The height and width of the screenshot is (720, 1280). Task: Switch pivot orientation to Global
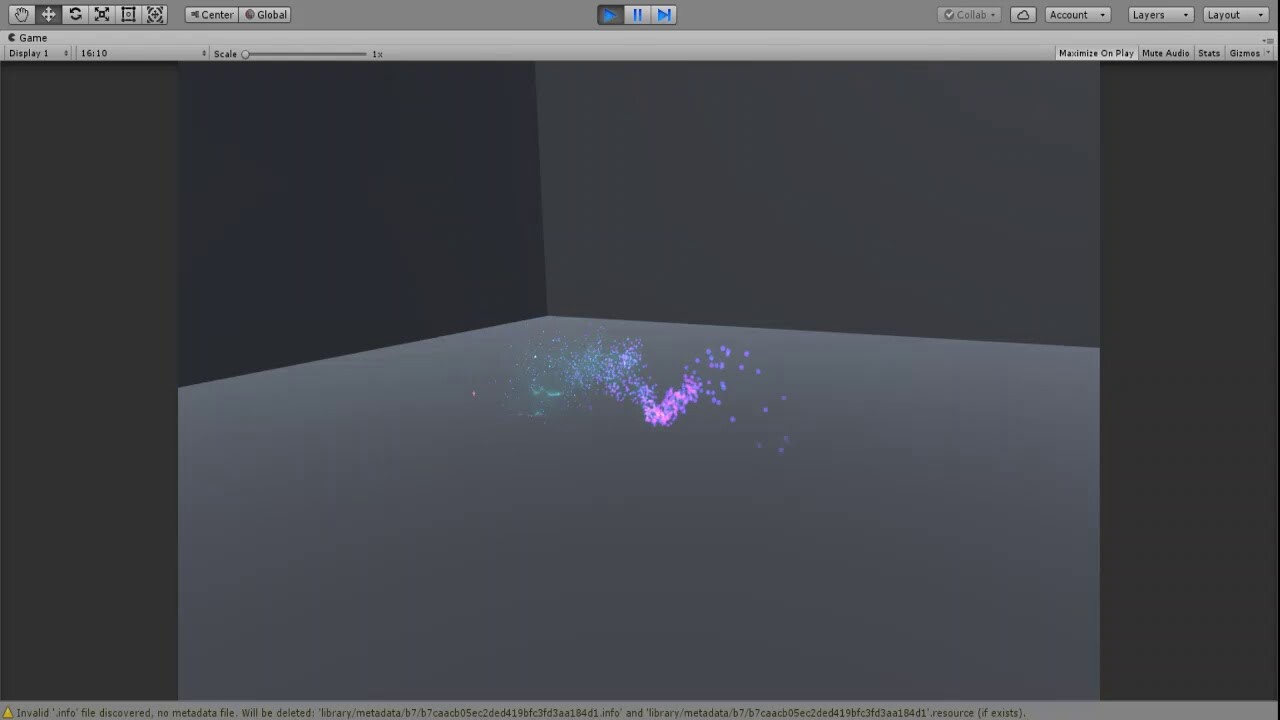click(x=265, y=14)
